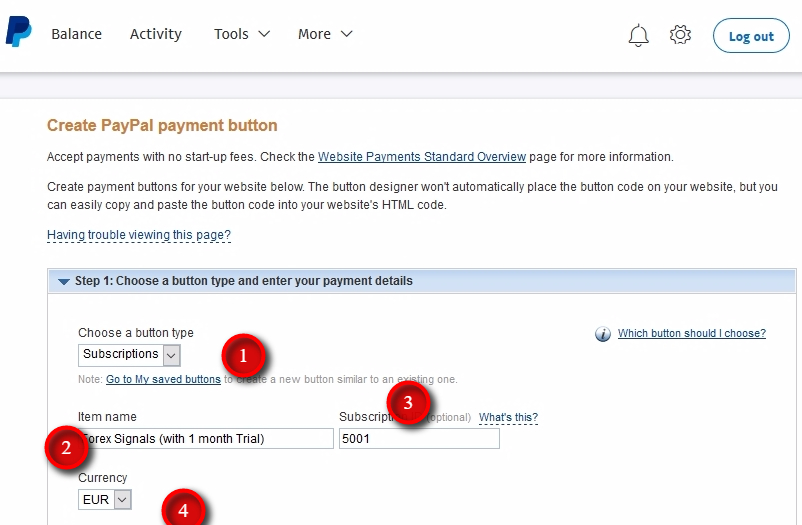Viewport: 802px width, 525px height.
Task: Open the settings gear icon
Action: point(680,35)
